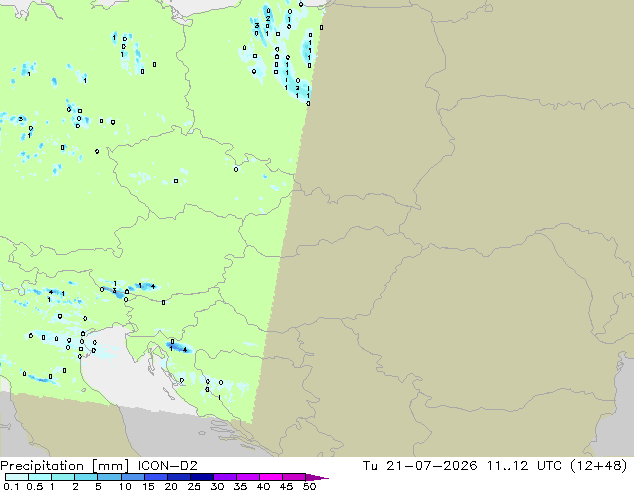
Task: Click the 45–50 mm legend color box
Action: [x=293, y=477]
